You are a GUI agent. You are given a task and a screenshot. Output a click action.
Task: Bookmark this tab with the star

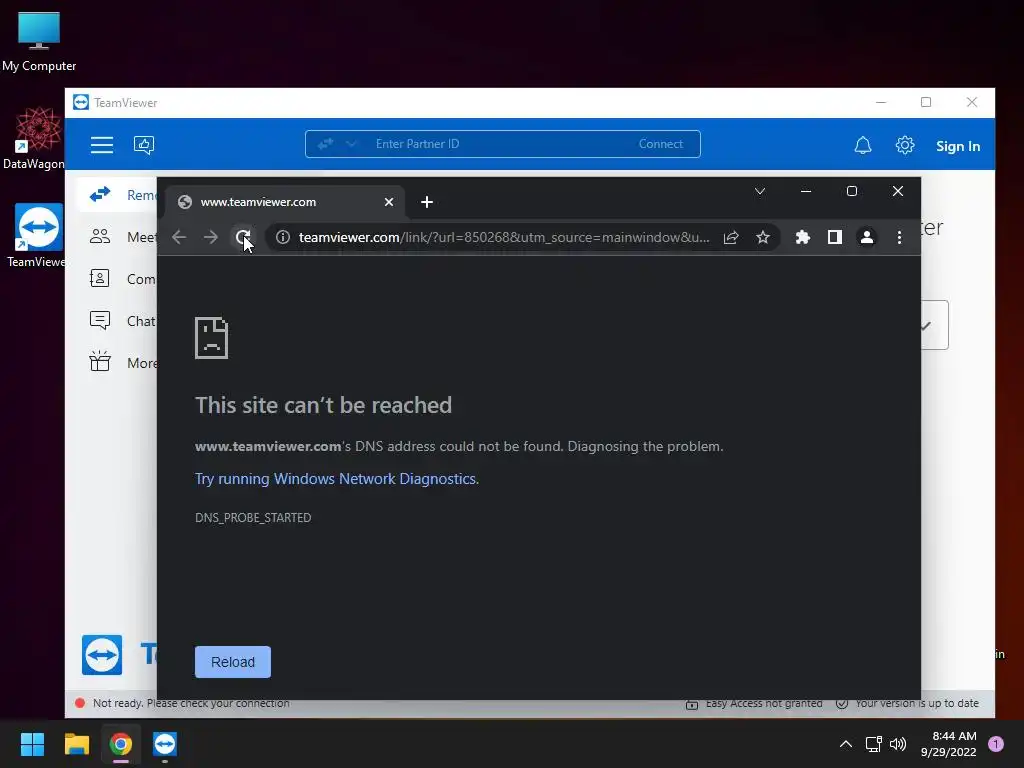[763, 237]
